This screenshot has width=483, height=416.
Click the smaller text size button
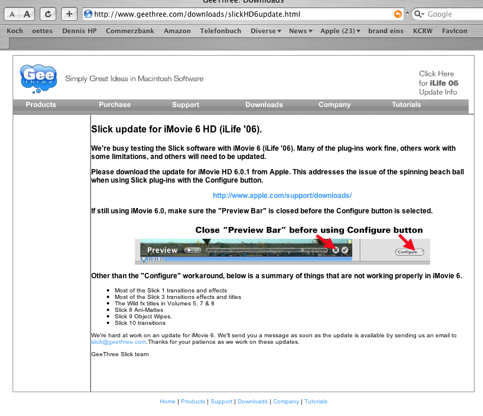point(12,14)
